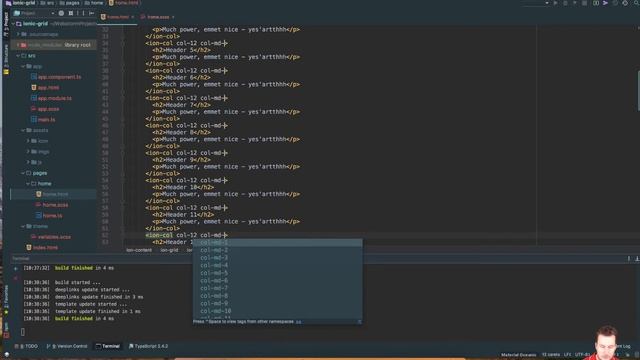The image size is (640, 360).
Task: Collapse the assets folder arrow
Action: click(x=23, y=130)
